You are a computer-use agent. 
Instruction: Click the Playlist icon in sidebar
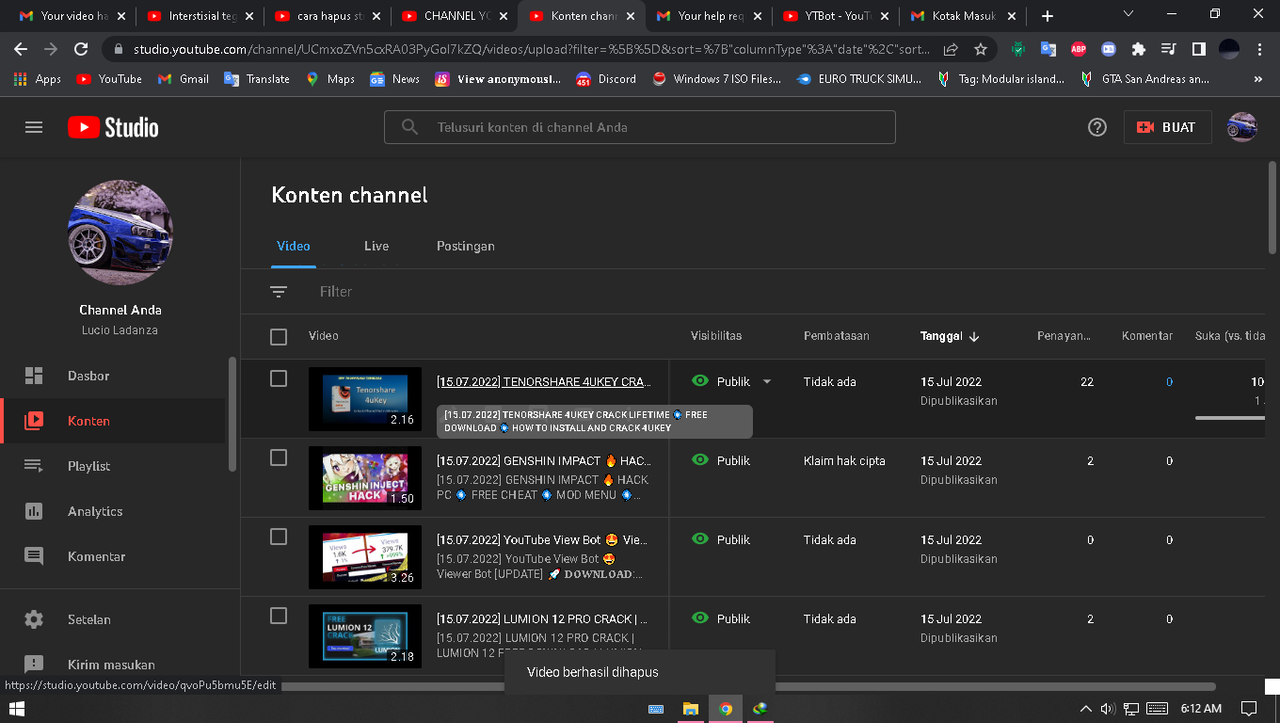[34, 466]
